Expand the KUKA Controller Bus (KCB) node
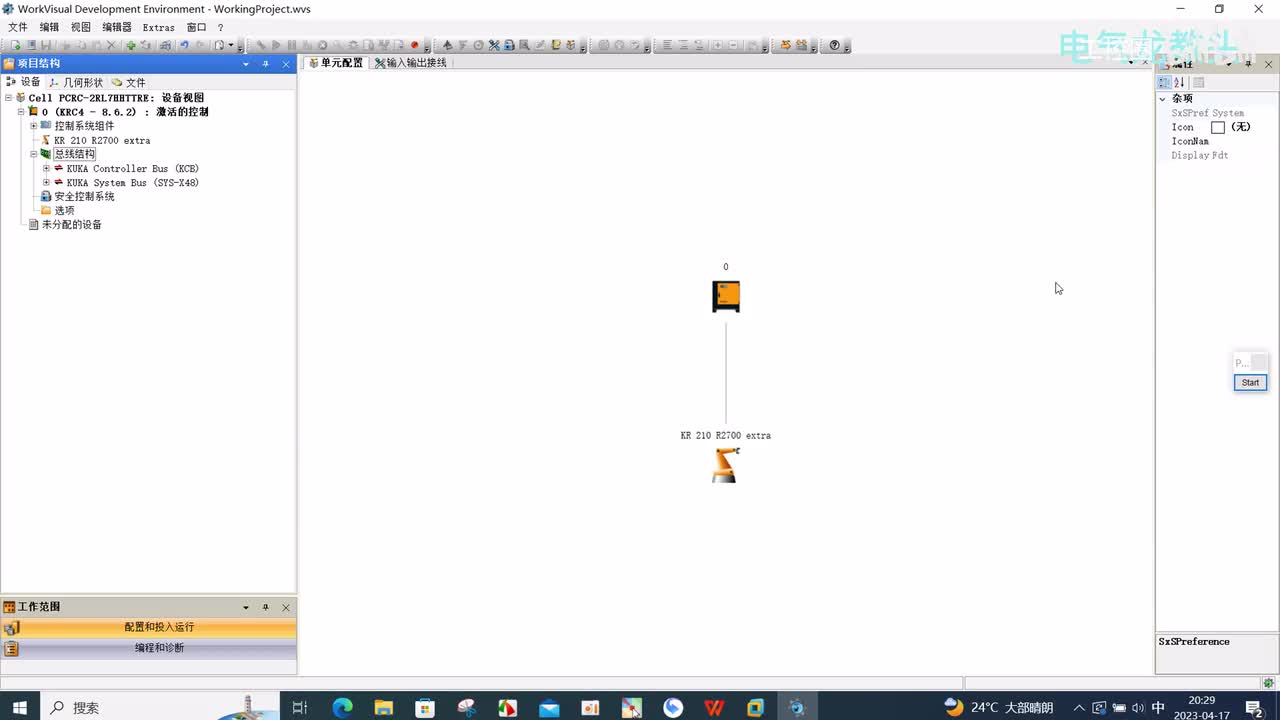Viewport: 1280px width, 720px height. coord(46,168)
